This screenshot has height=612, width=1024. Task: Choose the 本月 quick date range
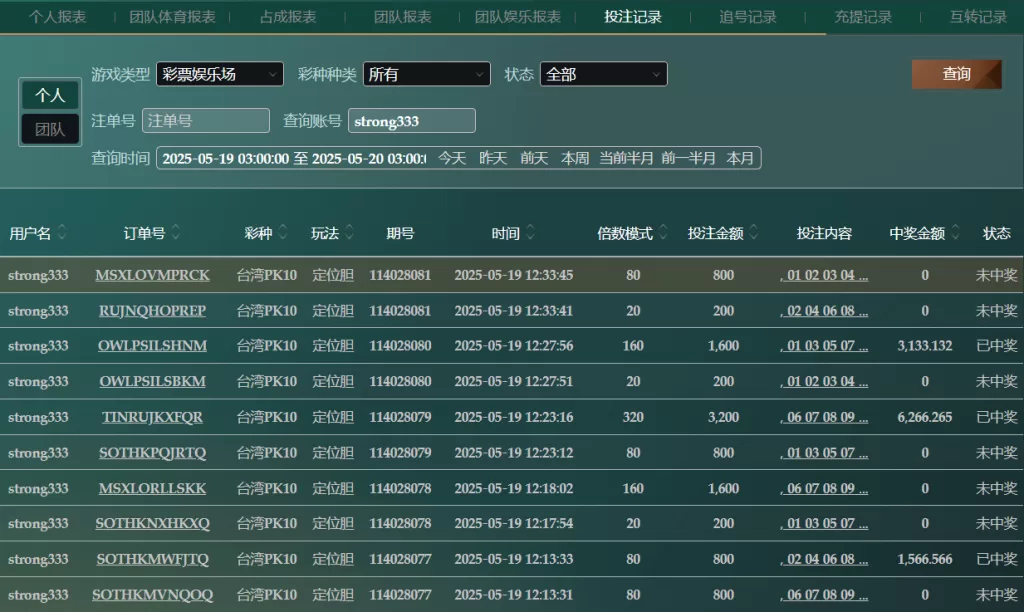coord(740,158)
